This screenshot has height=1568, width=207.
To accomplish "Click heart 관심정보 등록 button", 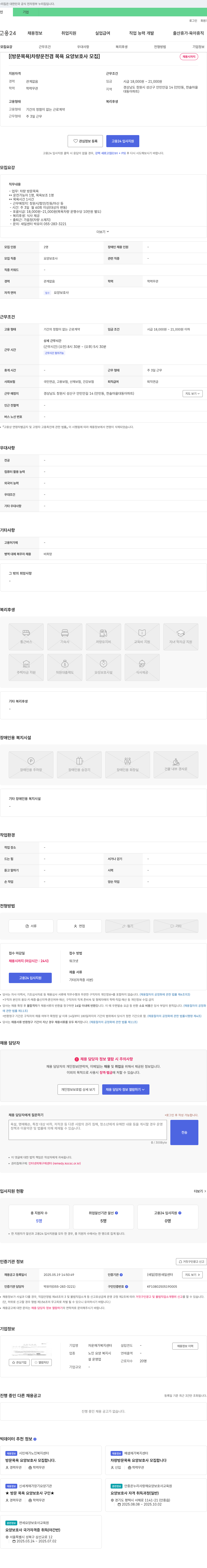I will (85, 141).
